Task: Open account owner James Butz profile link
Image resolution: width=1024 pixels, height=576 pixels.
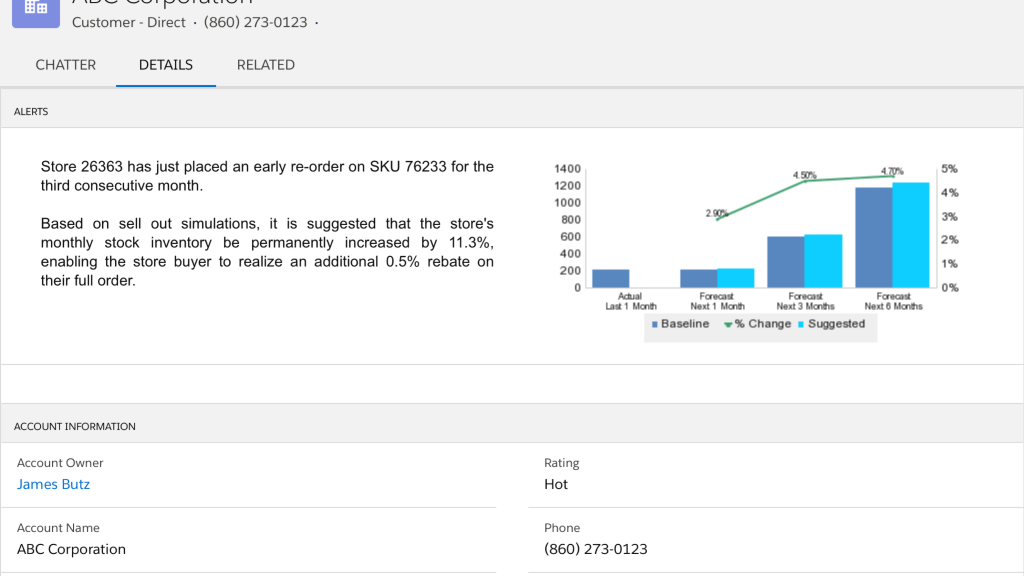Action: [53, 484]
